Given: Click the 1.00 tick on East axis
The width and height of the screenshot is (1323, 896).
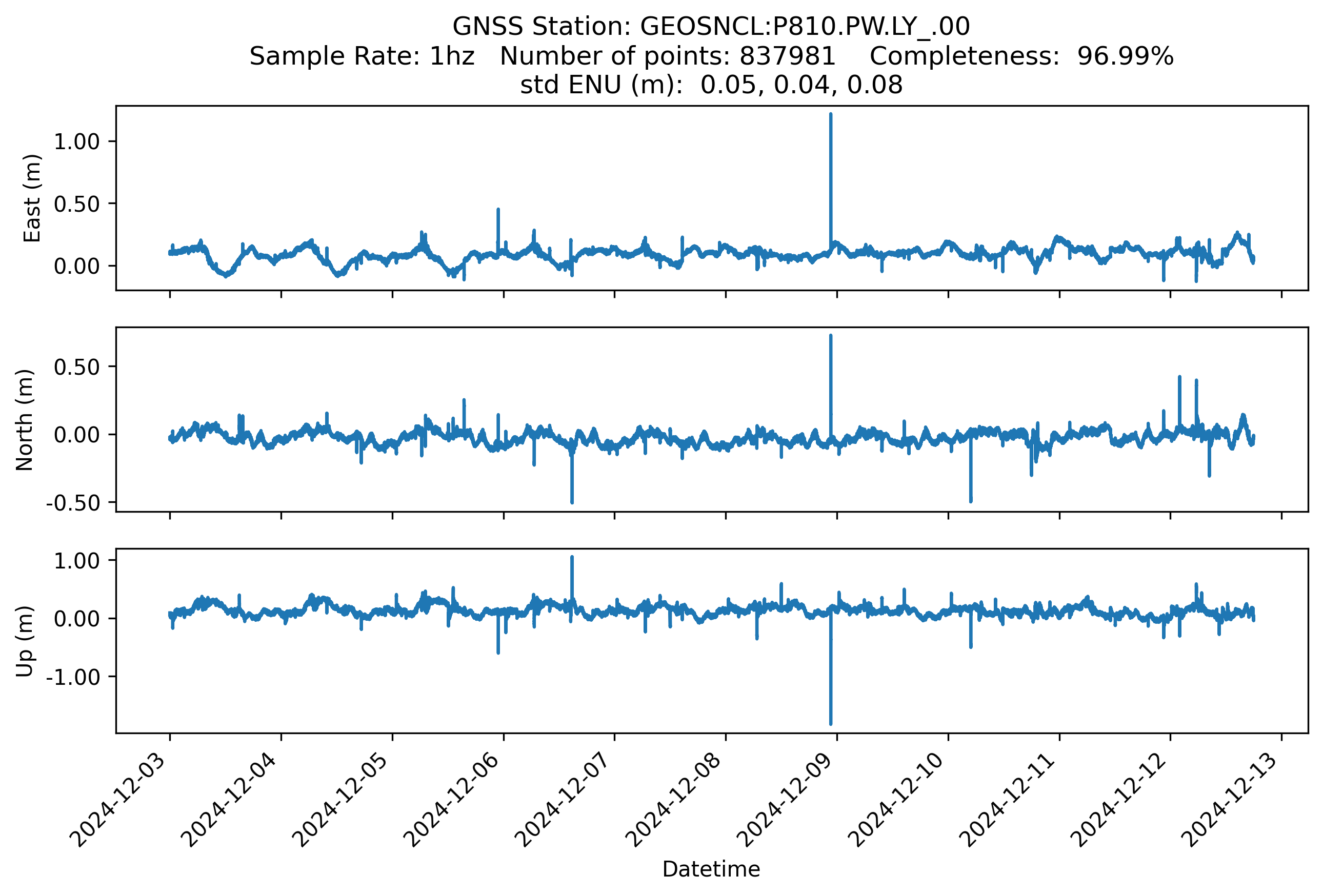Looking at the screenshot, I should (77, 141).
